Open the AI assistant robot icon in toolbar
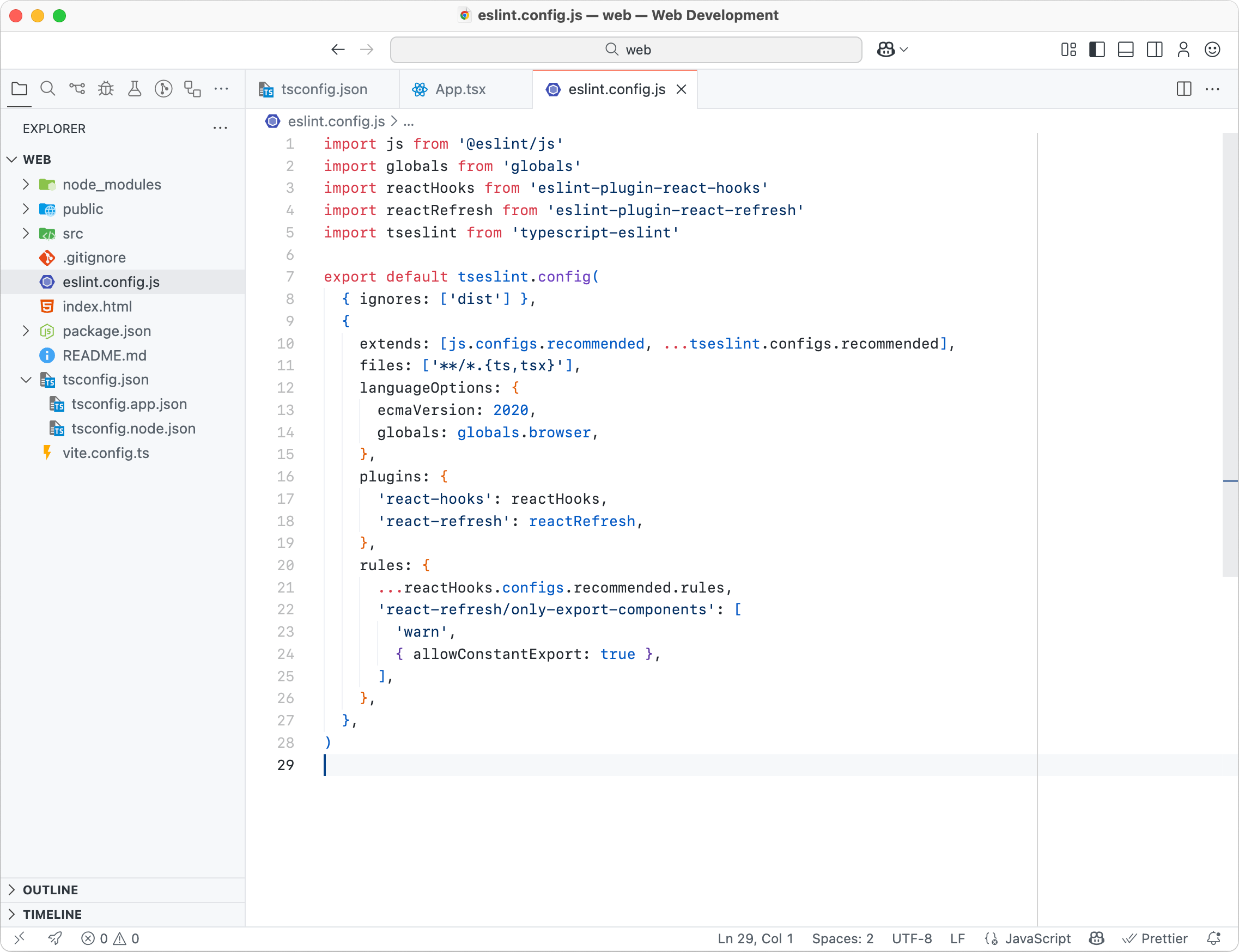 click(x=885, y=50)
